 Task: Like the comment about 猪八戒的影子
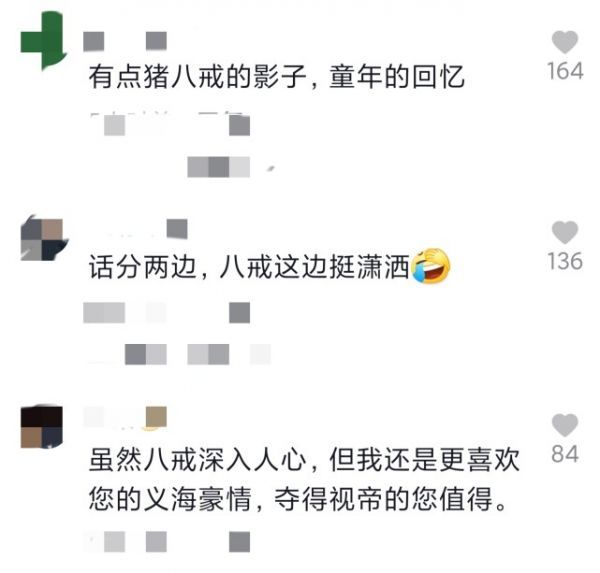click(x=565, y=42)
